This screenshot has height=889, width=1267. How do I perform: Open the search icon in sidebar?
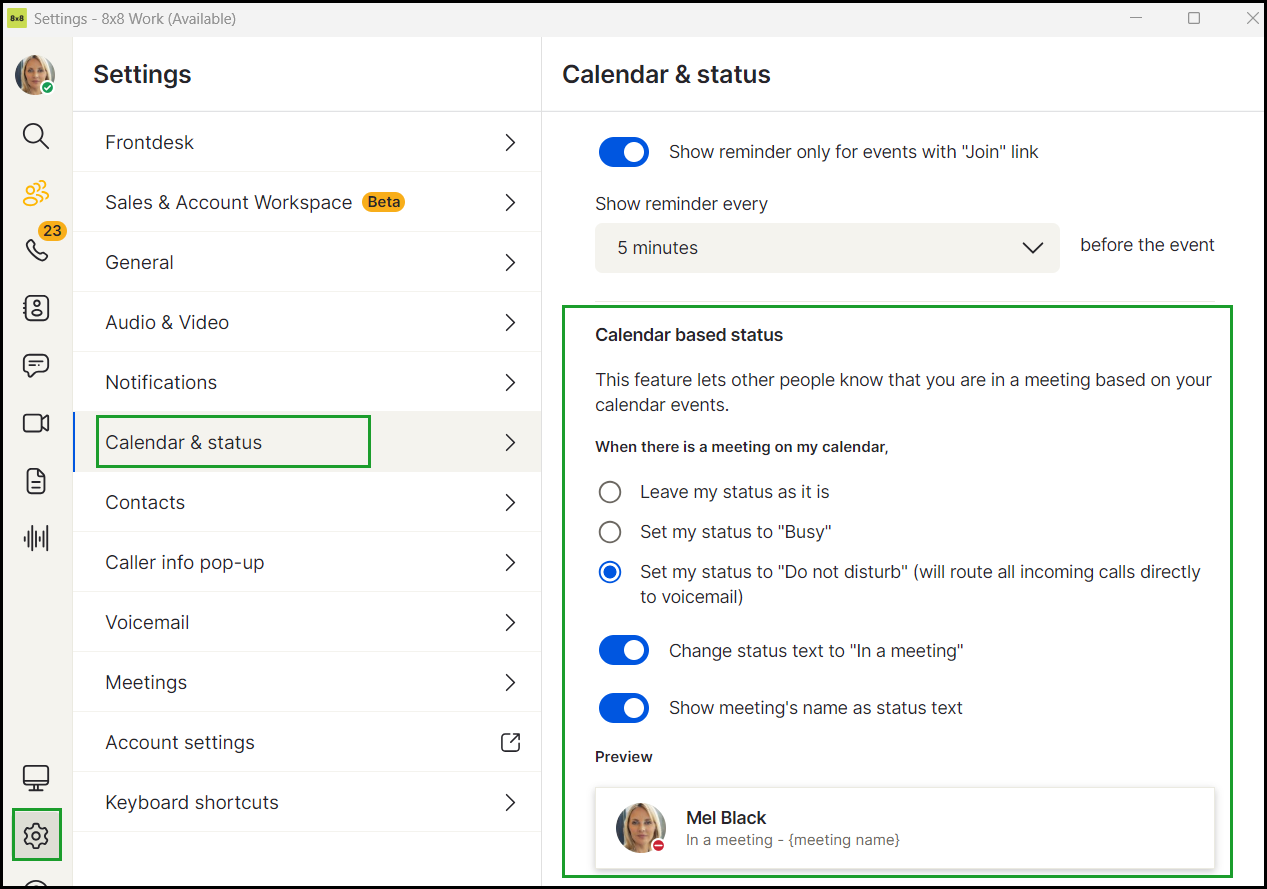click(36, 136)
